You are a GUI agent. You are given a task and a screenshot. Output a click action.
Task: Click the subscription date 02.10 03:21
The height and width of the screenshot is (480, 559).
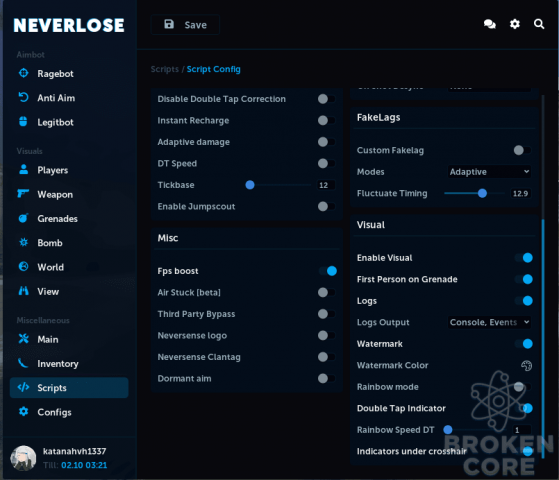pyautogui.click(x=84, y=465)
